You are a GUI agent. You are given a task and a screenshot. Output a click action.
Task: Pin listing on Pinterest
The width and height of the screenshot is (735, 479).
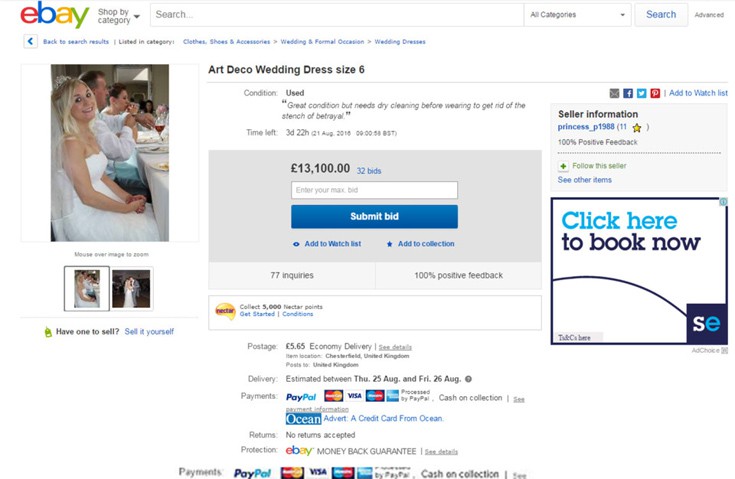(x=655, y=93)
